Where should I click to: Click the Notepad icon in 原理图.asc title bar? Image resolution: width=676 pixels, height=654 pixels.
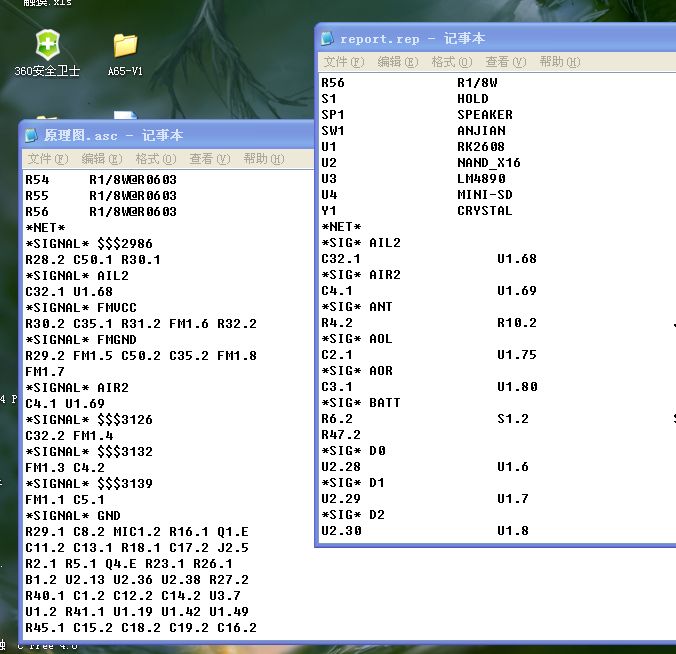click(32, 135)
